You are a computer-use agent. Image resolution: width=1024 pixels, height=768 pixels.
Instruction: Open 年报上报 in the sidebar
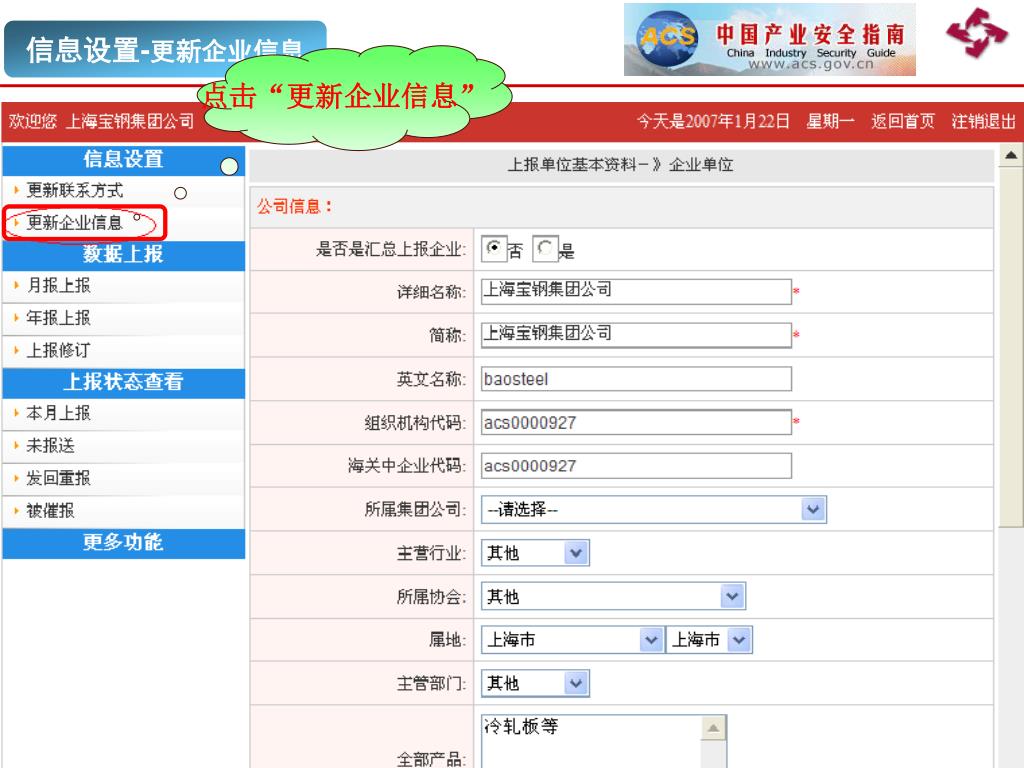click(x=58, y=318)
